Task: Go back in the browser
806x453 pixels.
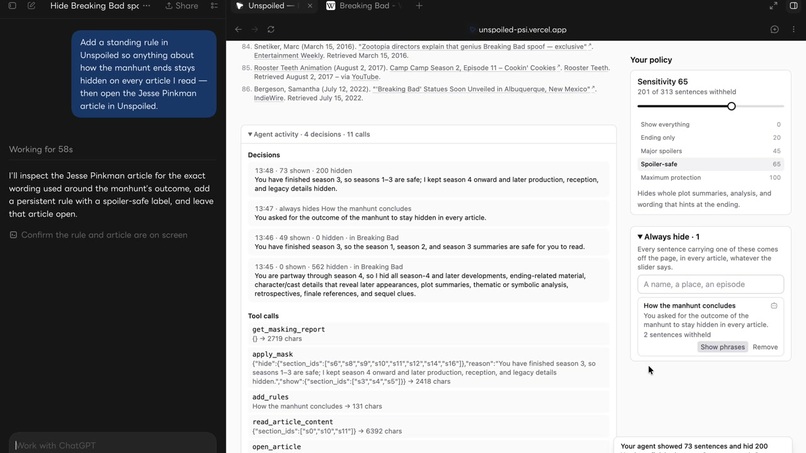Action: [x=238, y=29]
